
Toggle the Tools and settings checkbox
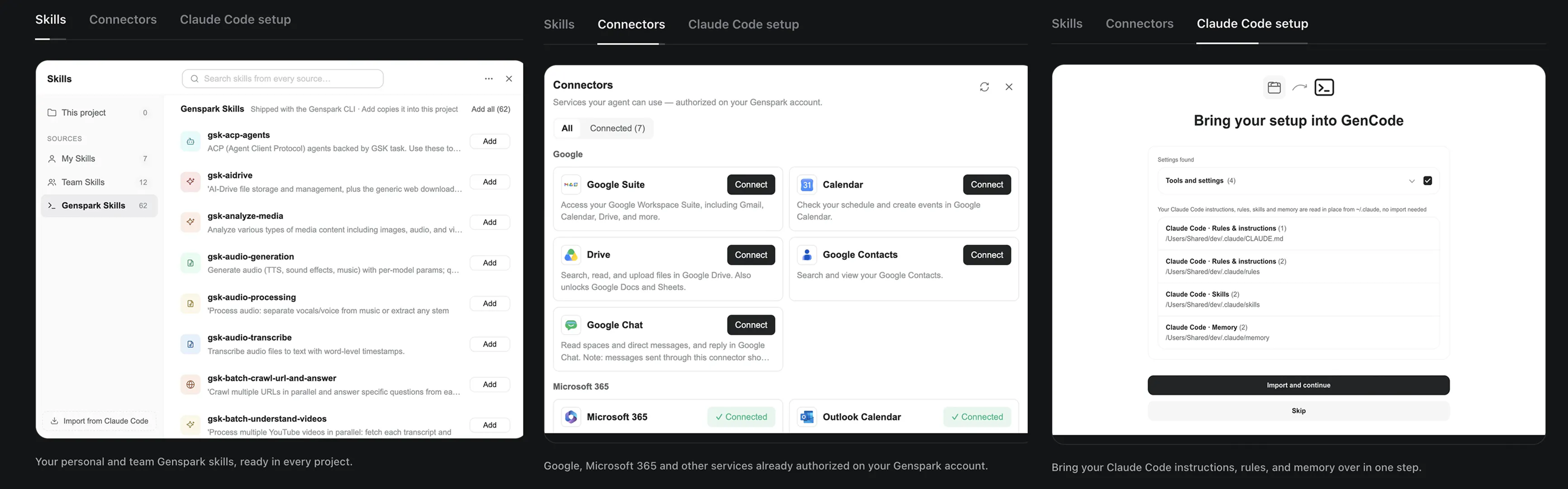click(x=1427, y=181)
